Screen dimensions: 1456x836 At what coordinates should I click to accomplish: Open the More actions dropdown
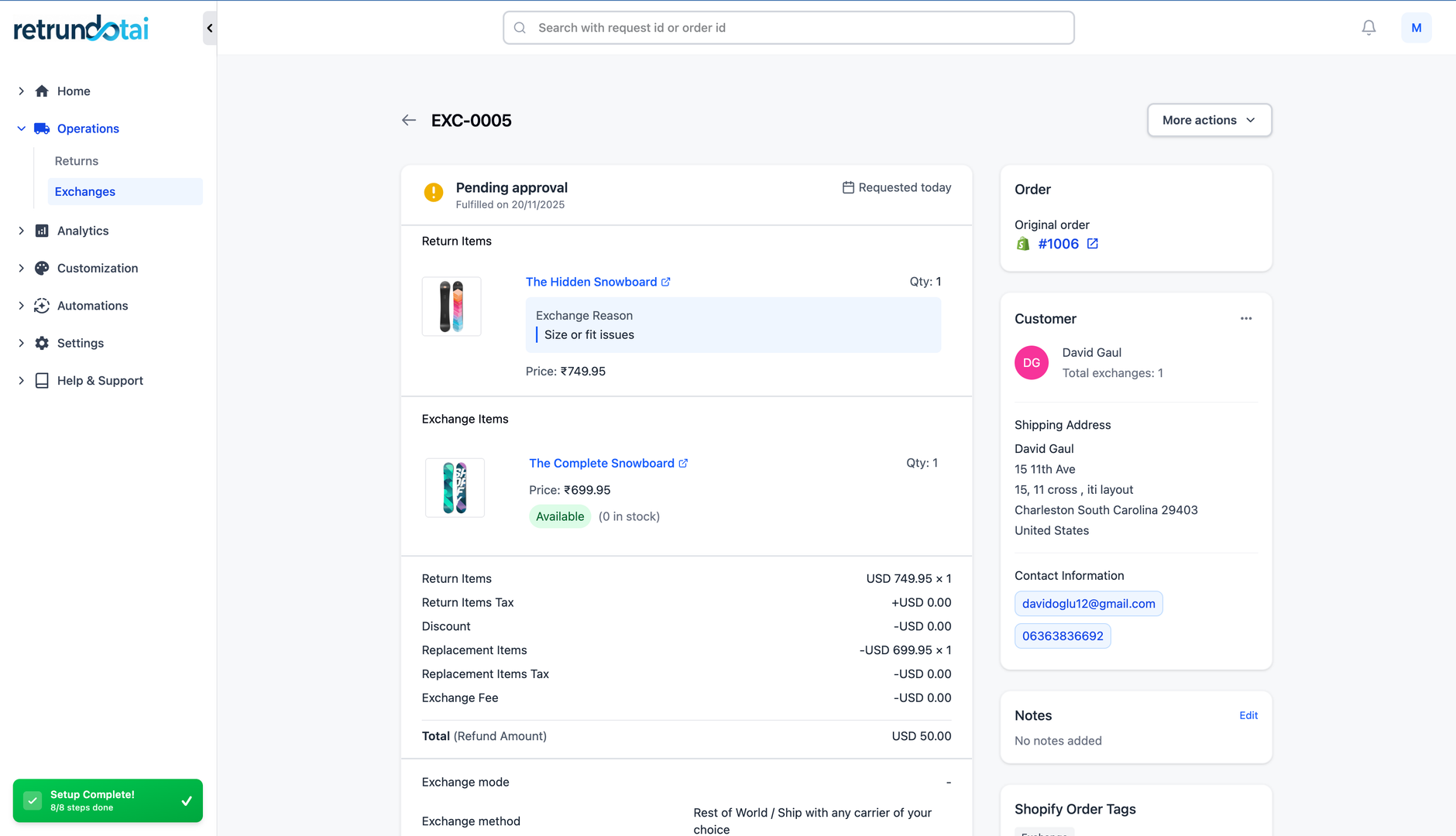tap(1208, 120)
